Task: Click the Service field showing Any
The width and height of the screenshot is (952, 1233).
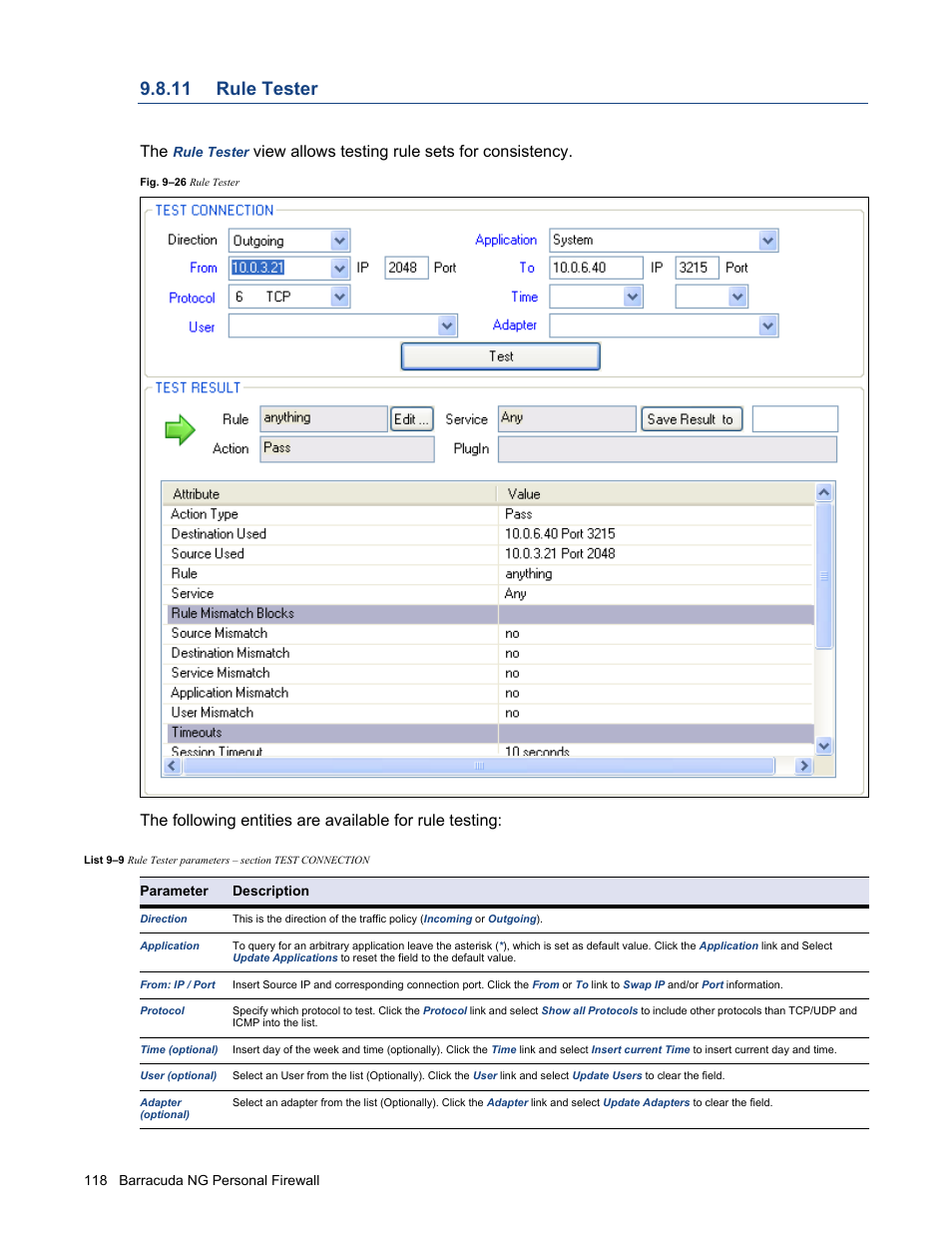Action: (567, 418)
